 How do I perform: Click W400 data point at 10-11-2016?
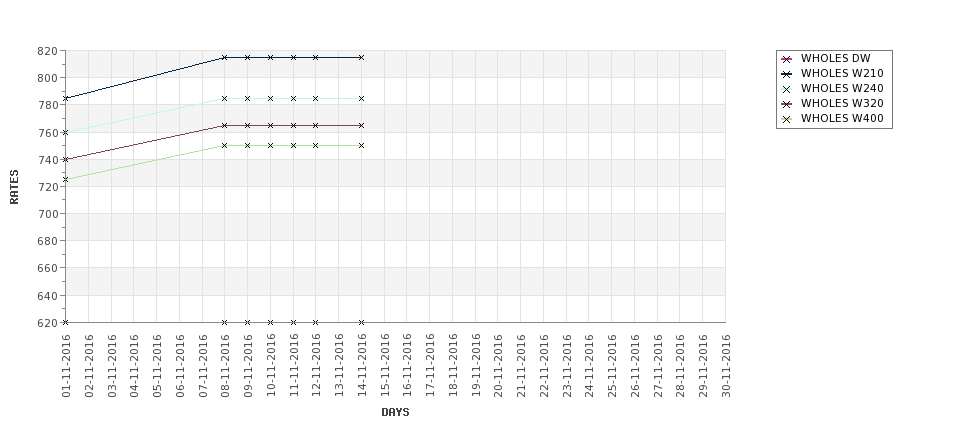coord(270,145)
